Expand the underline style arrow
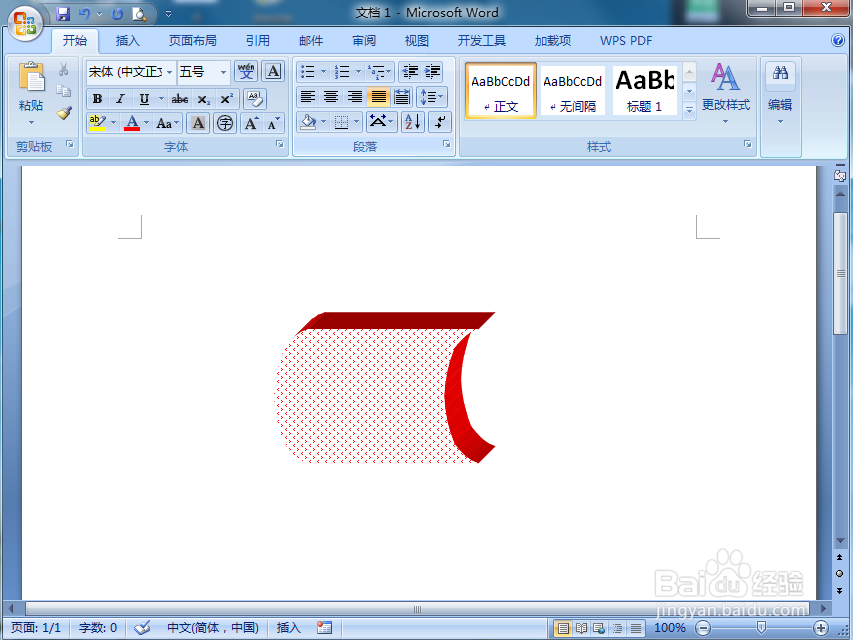Screen dimensions: 853x640 click(161, 99)
